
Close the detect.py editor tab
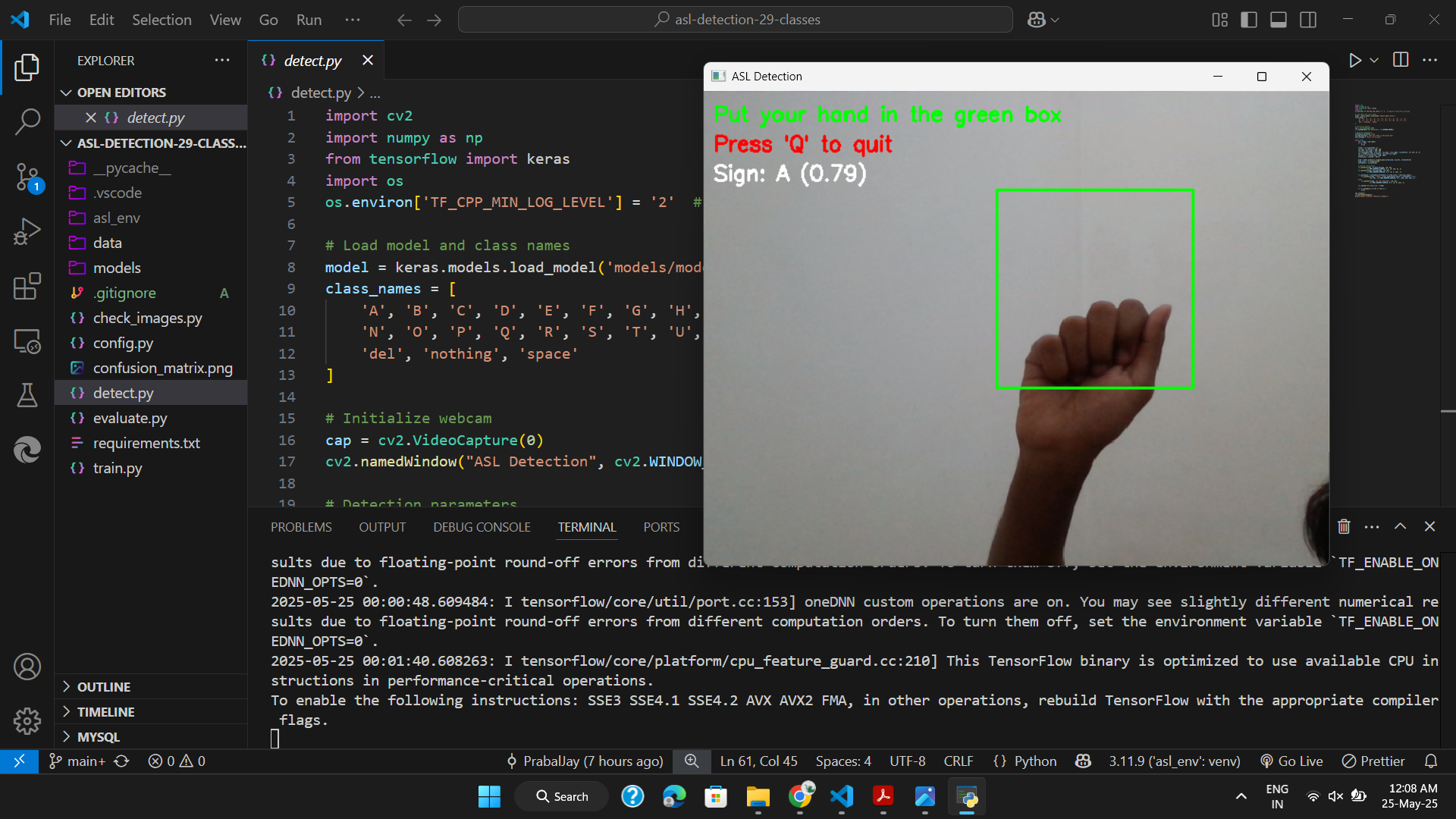(368, 60)
